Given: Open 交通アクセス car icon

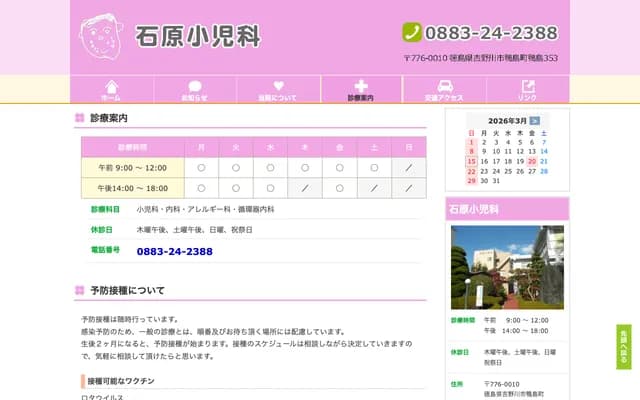Looking at the screenshot, I should pos(444,87).
